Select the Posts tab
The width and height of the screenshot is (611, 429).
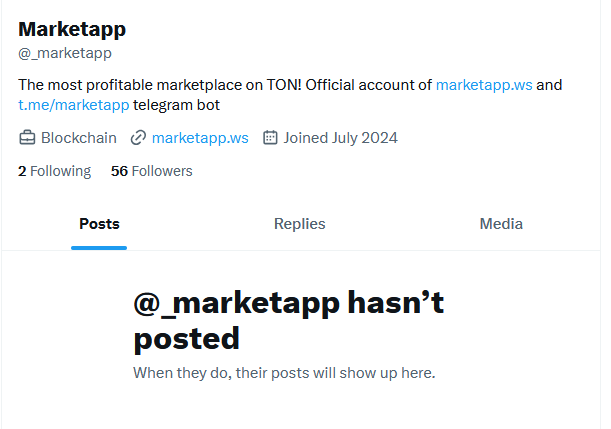coord(99,224)
